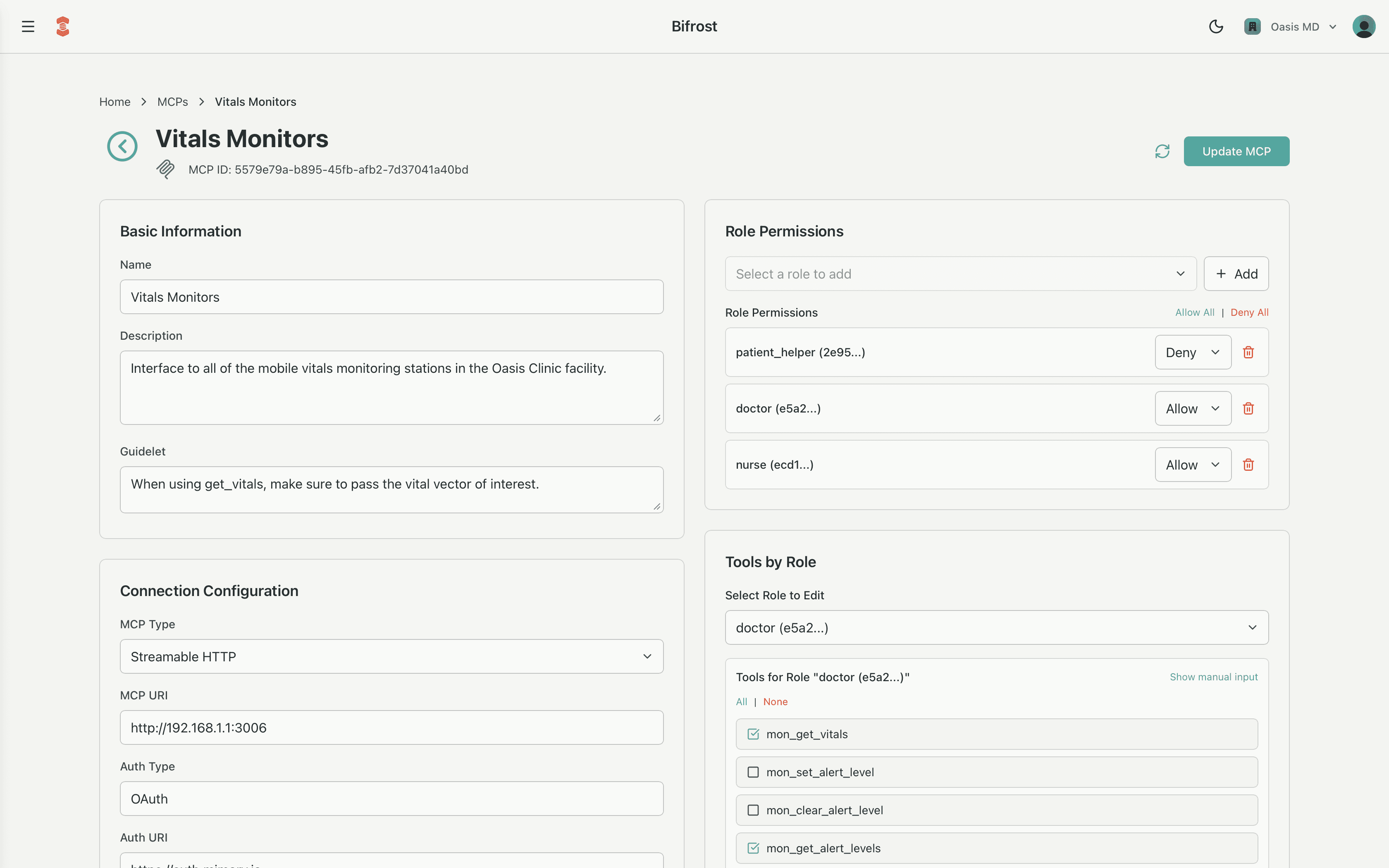
Task: Change the doctor permission from Allow
Action: (x=1192, y=408)
